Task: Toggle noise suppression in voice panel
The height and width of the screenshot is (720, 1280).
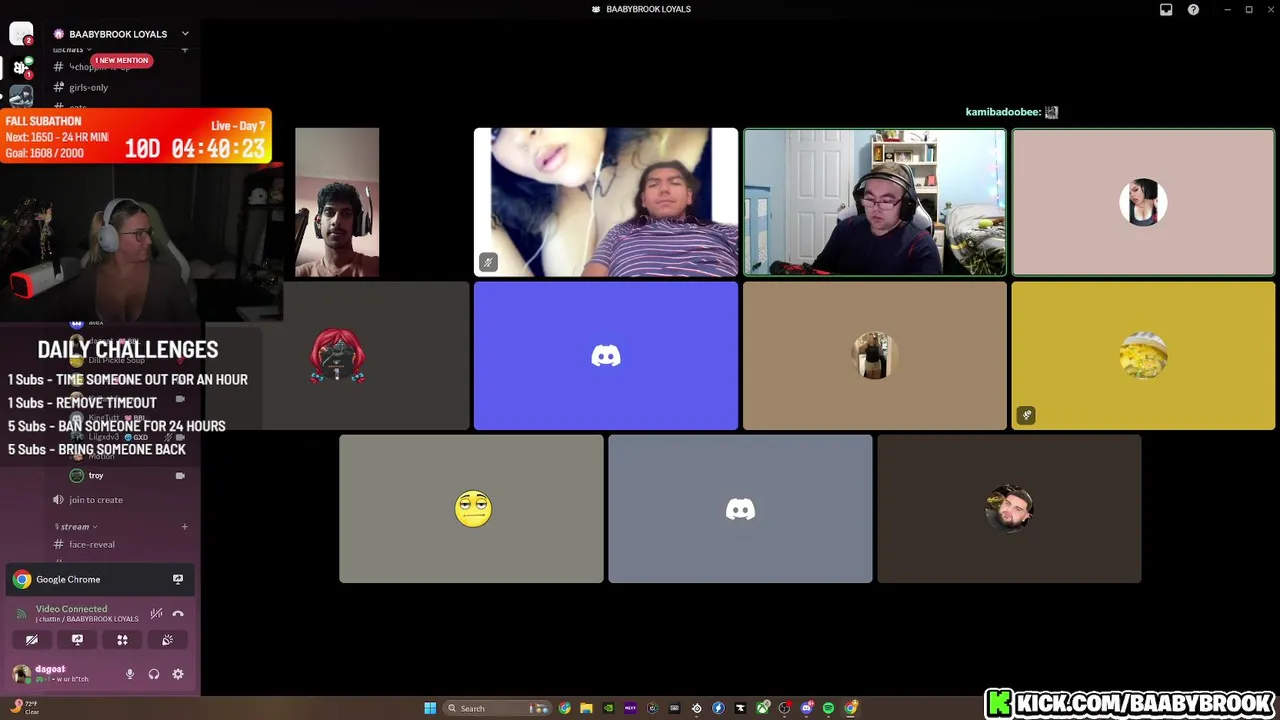Action: click(156, 614)
